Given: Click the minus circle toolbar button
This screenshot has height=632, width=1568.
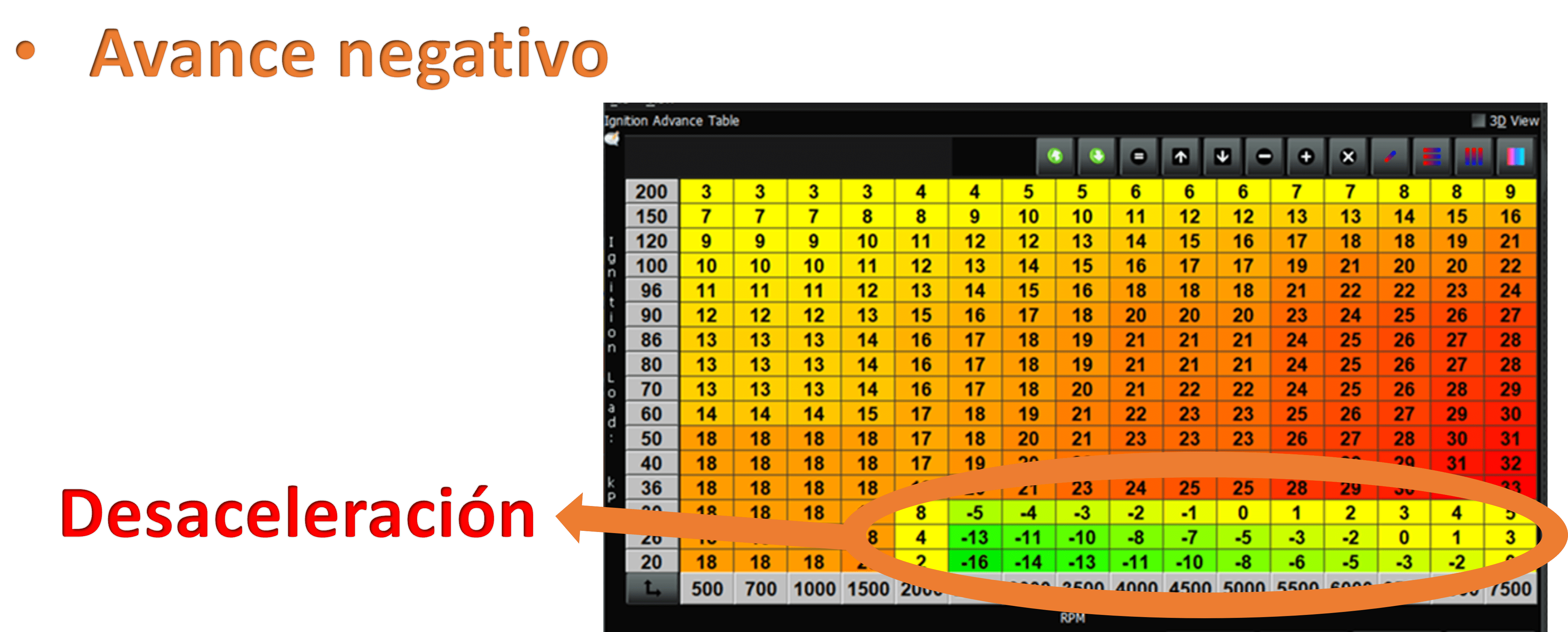Looking at the screenshot, I should [1264, 157].
